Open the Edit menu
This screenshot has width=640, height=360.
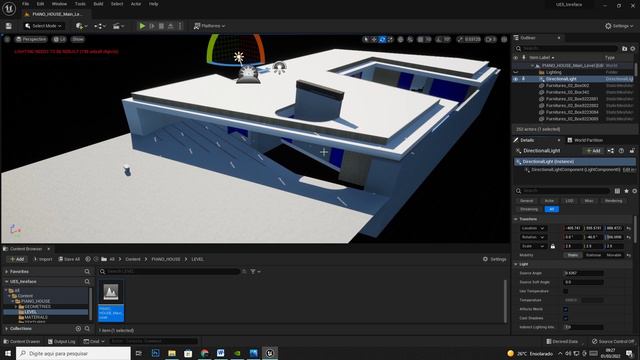click(40, 4)
